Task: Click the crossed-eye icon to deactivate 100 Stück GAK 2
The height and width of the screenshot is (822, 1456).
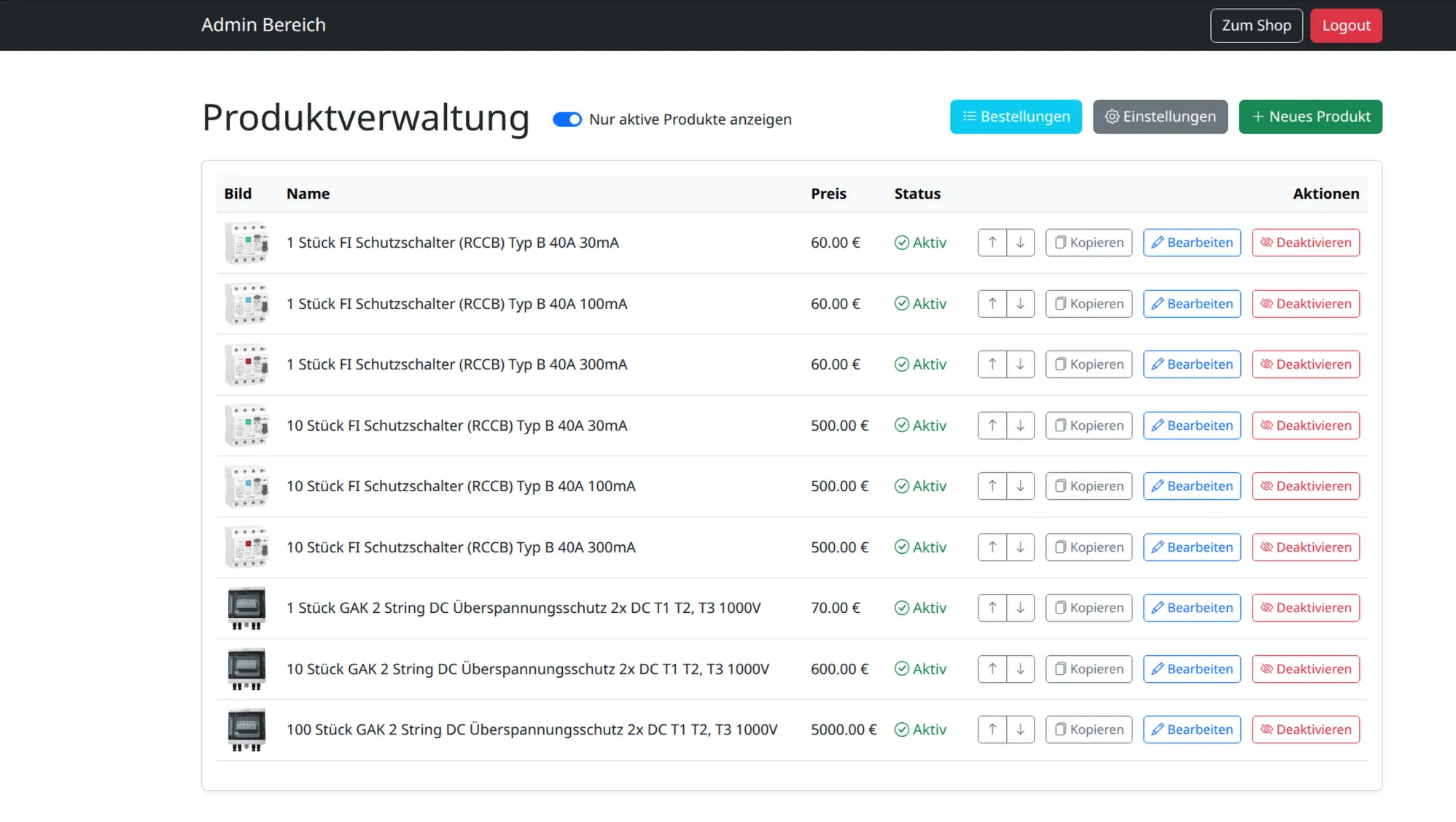Action: (1266, 729)
